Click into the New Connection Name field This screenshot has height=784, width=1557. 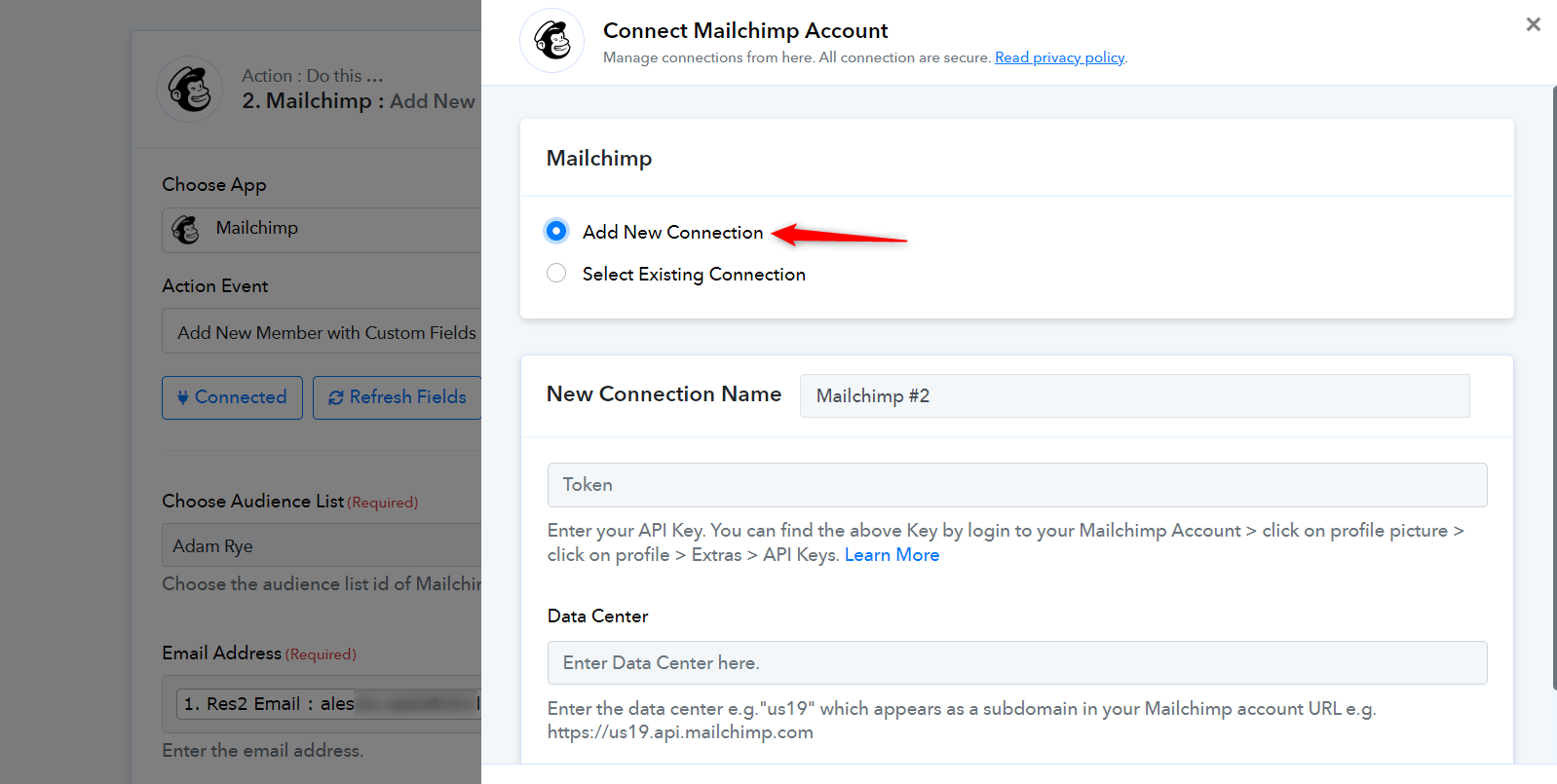click(1134, 396)
